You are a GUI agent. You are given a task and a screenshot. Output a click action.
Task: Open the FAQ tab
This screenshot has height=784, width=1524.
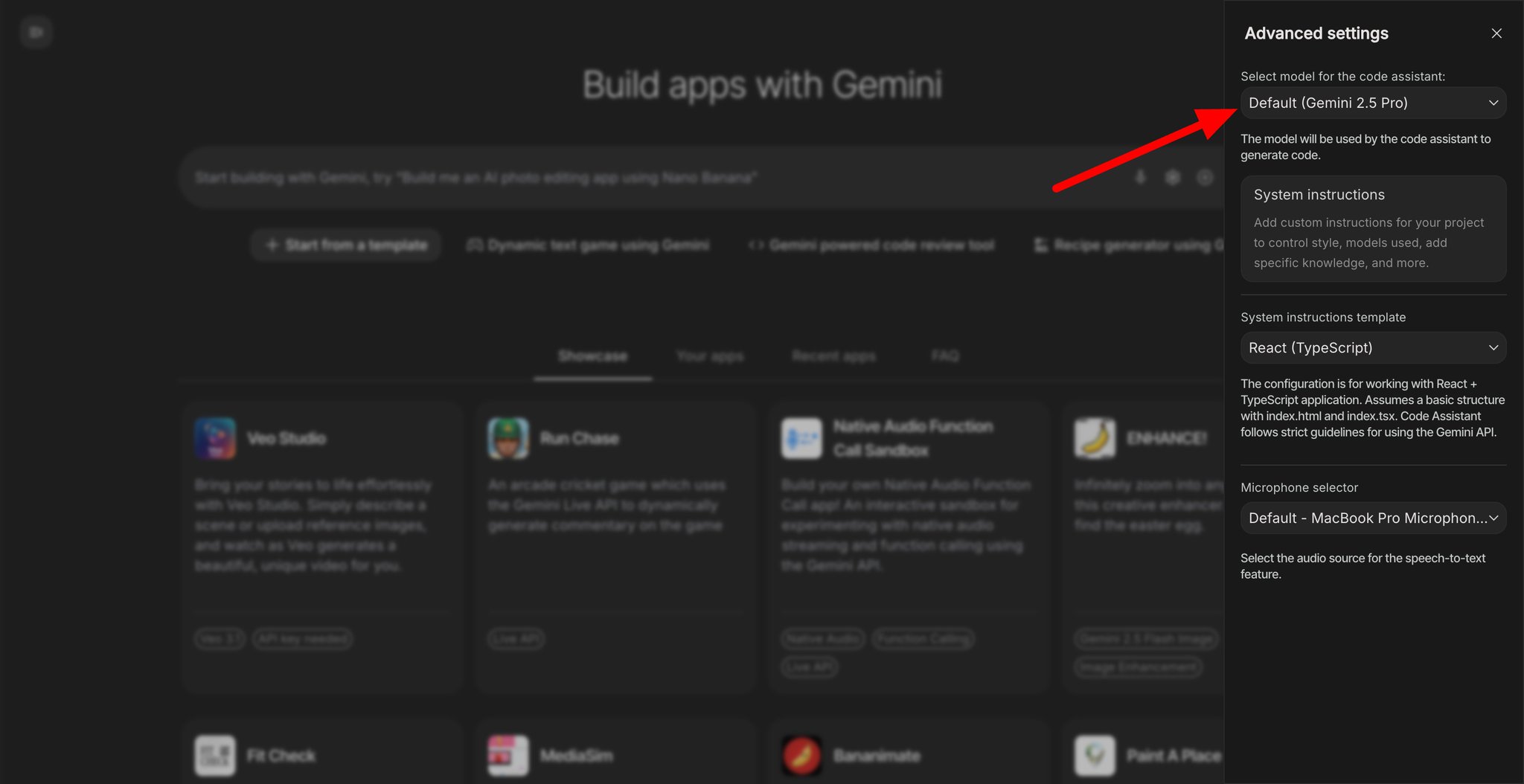[945, 356]
